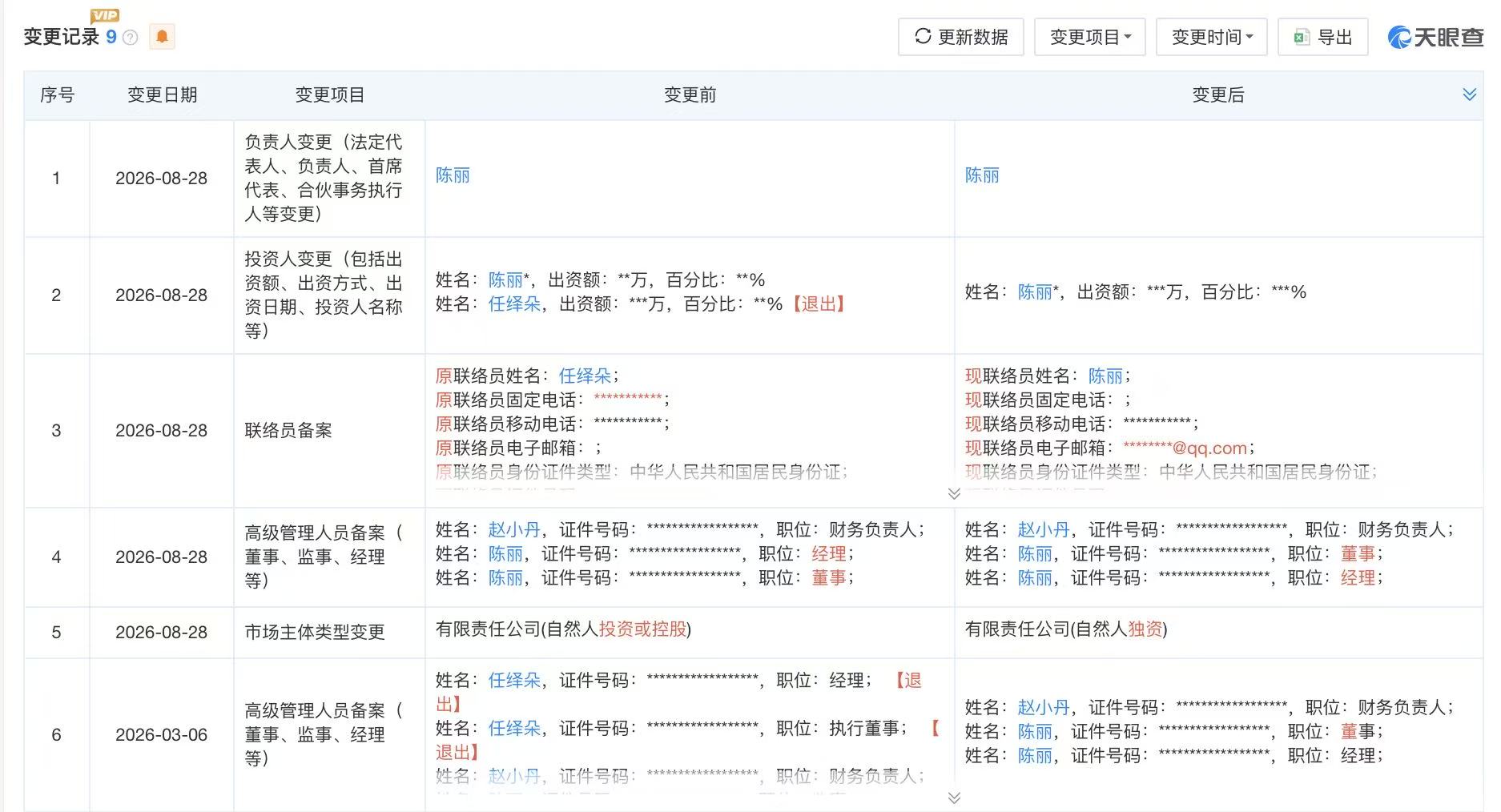Open 任绎朵 link in row 3 原联络员姓名
The image size is (1501, 812).
585,376
